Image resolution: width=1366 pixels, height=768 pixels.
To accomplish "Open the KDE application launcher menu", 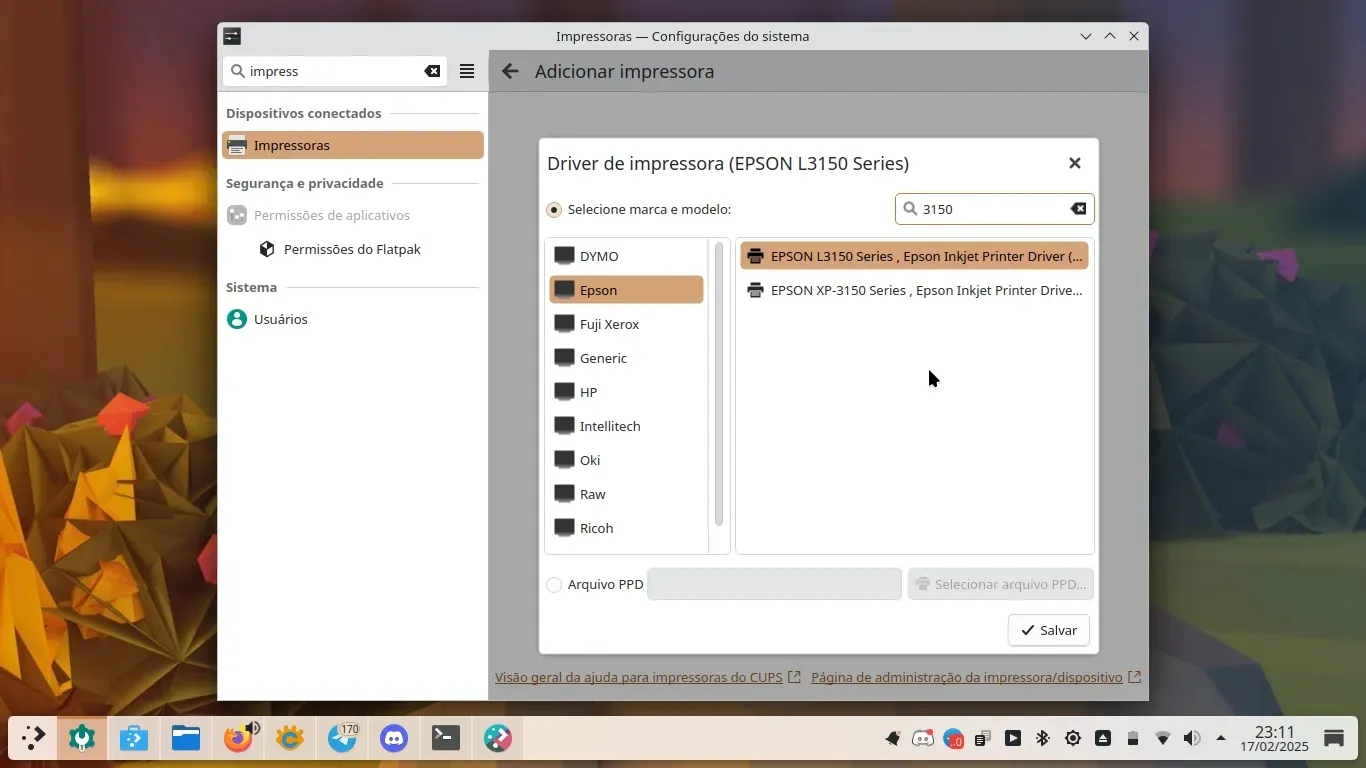I will click(x=33, y=739).
